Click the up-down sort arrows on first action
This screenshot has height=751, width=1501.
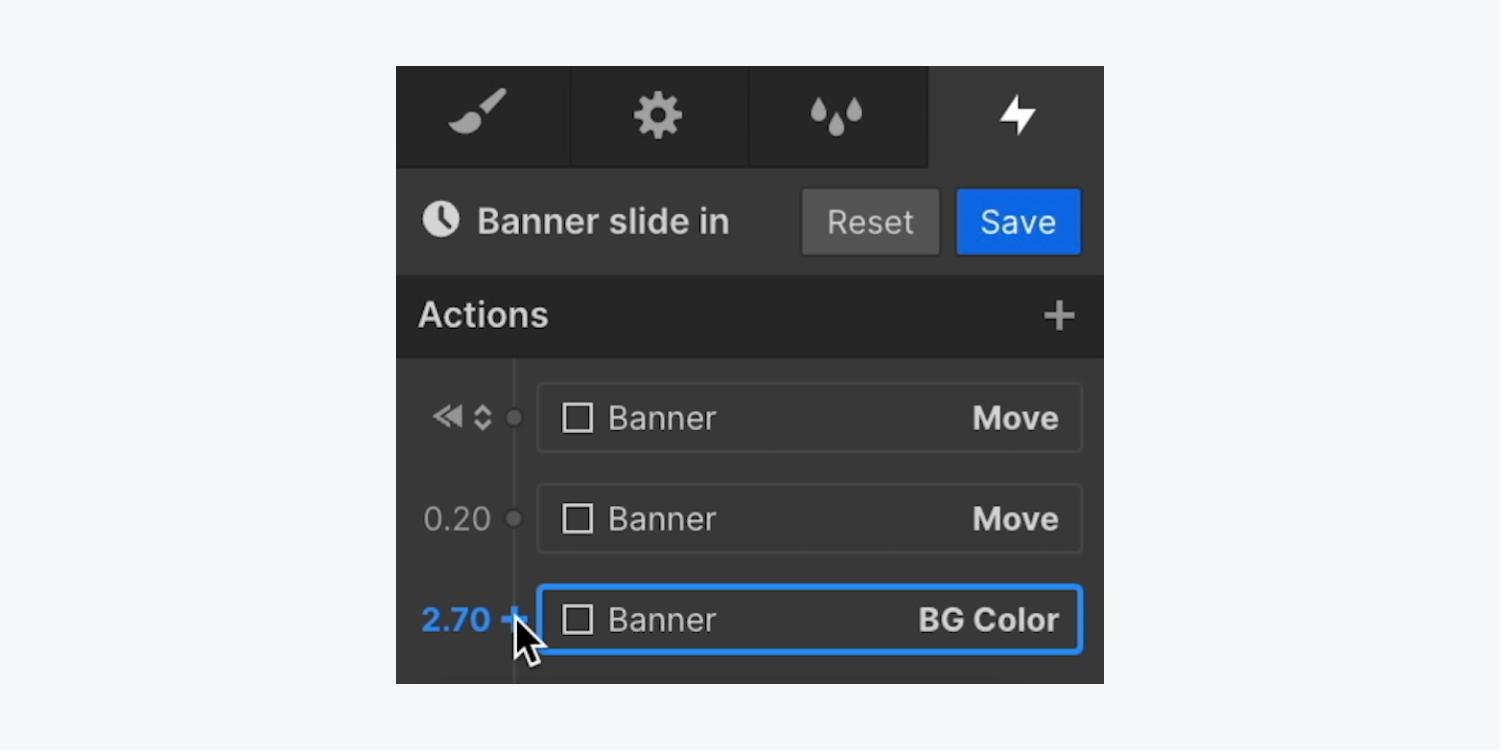[x=482, y=417]
